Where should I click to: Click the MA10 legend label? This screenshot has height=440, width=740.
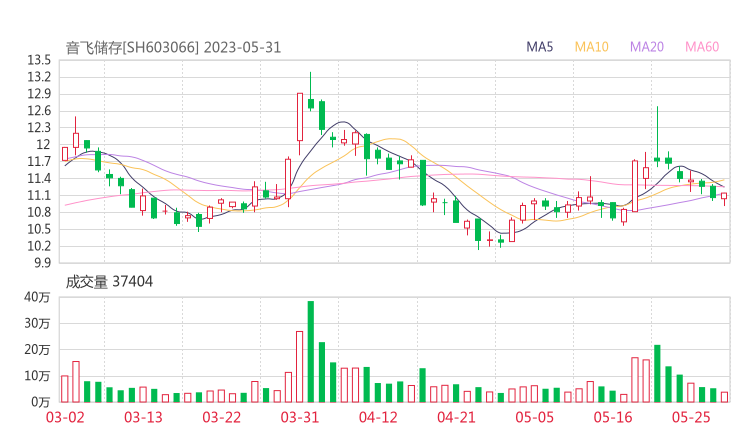(591, 47)
